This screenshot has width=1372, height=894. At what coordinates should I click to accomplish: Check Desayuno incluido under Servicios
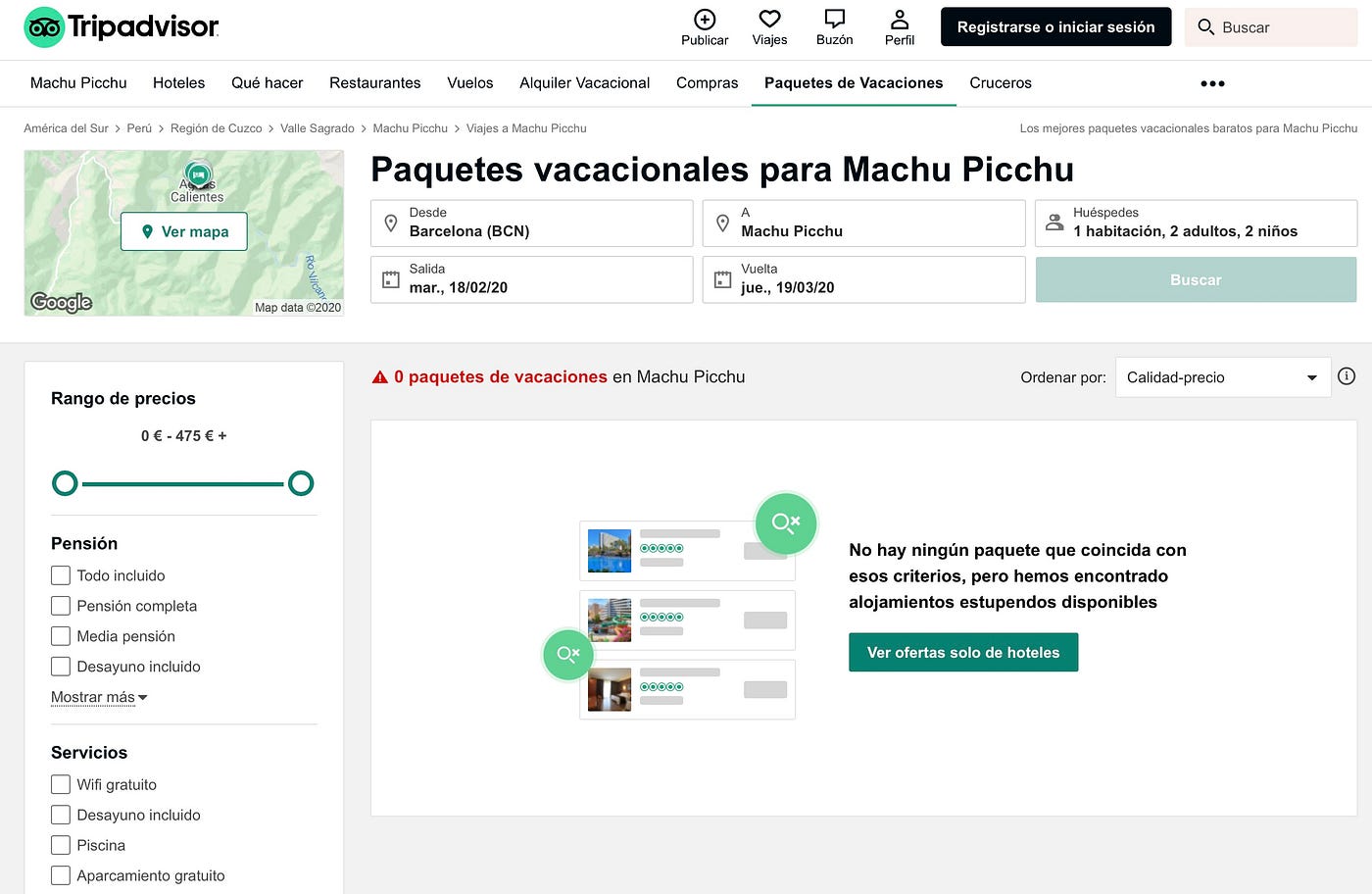pos(61,815)
